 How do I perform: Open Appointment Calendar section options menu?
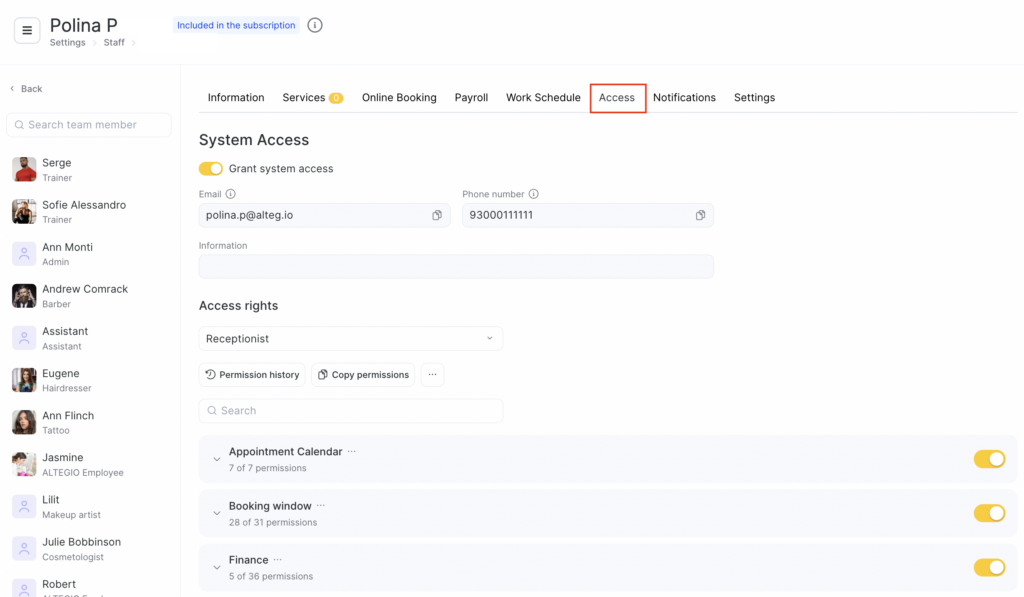pos(351,452)
